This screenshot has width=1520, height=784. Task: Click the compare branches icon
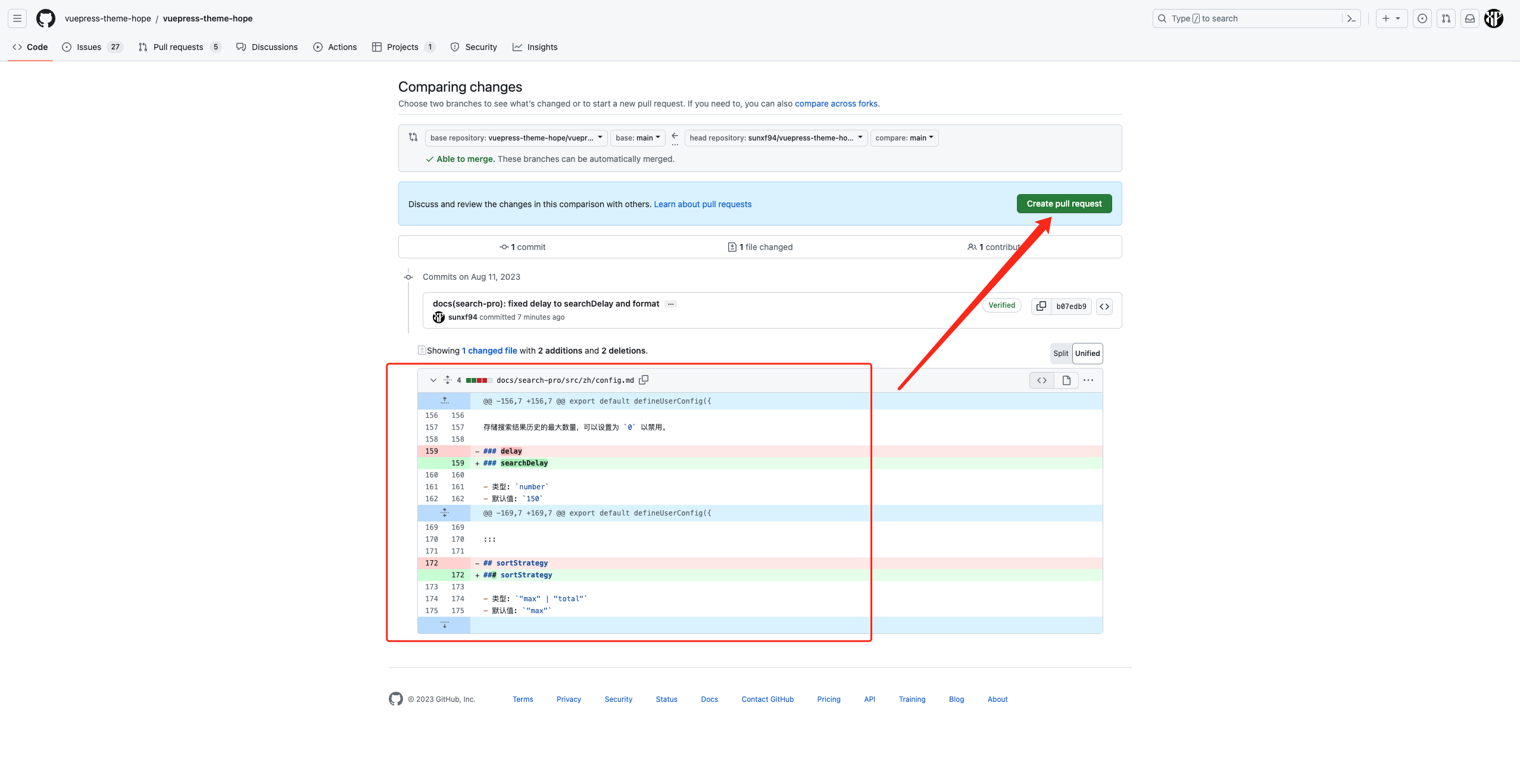point(413,137)
